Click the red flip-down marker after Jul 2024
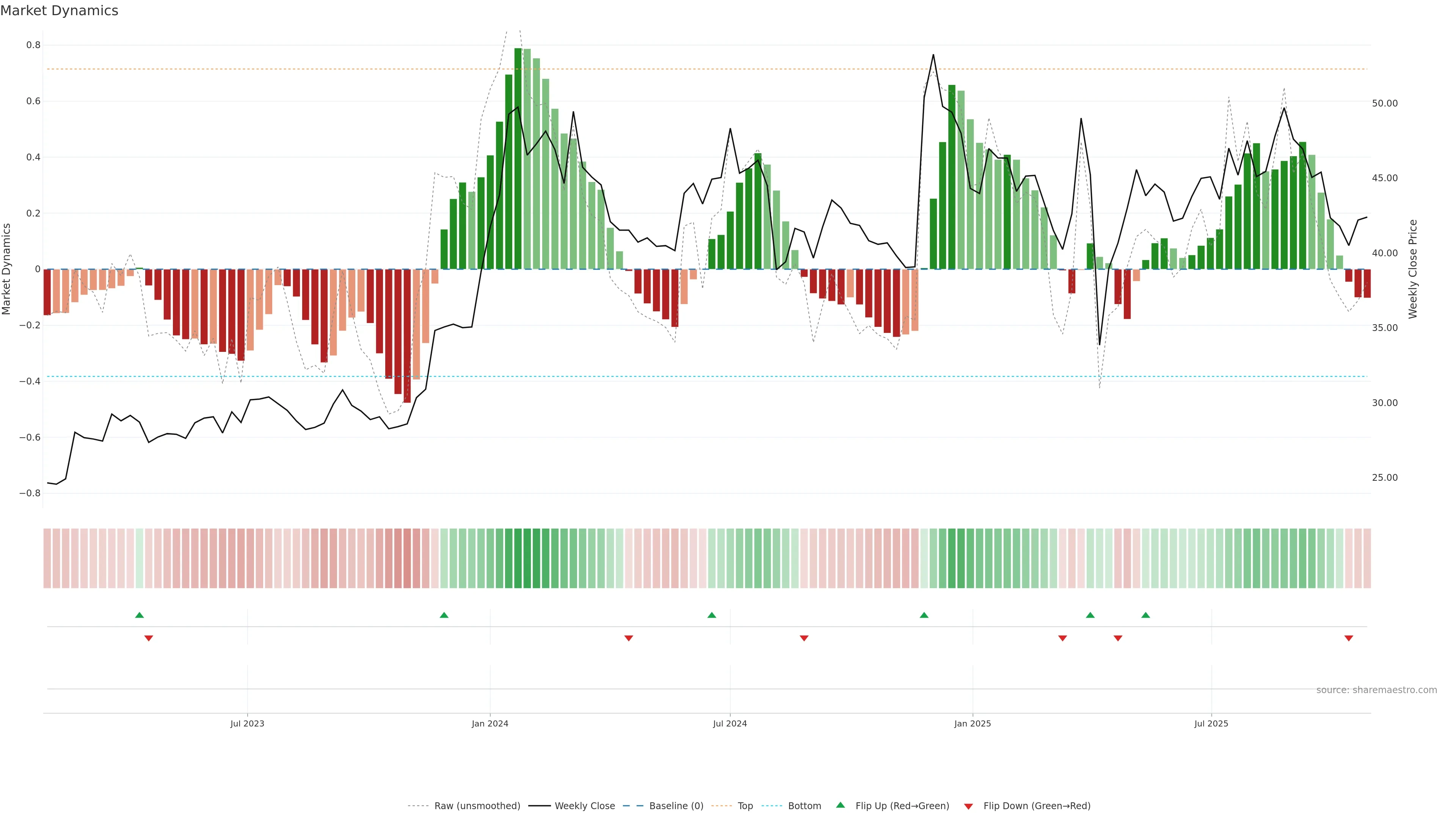Image resolution: width=1456 pixels, height=819 pixels. [x=804, y=638]
